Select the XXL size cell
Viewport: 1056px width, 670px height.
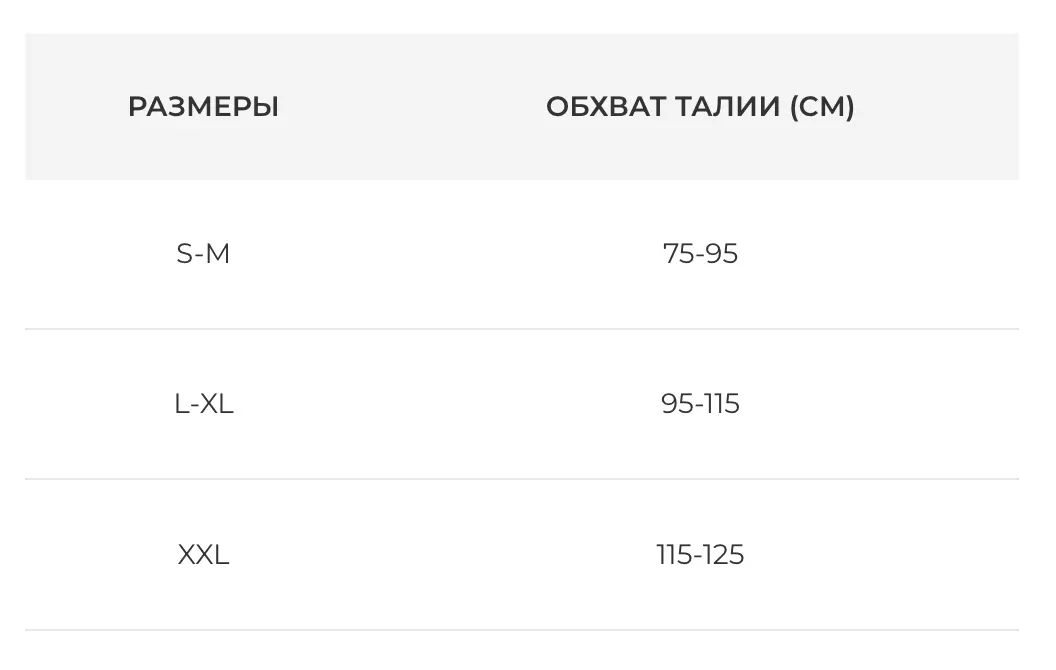pos(203,554)
